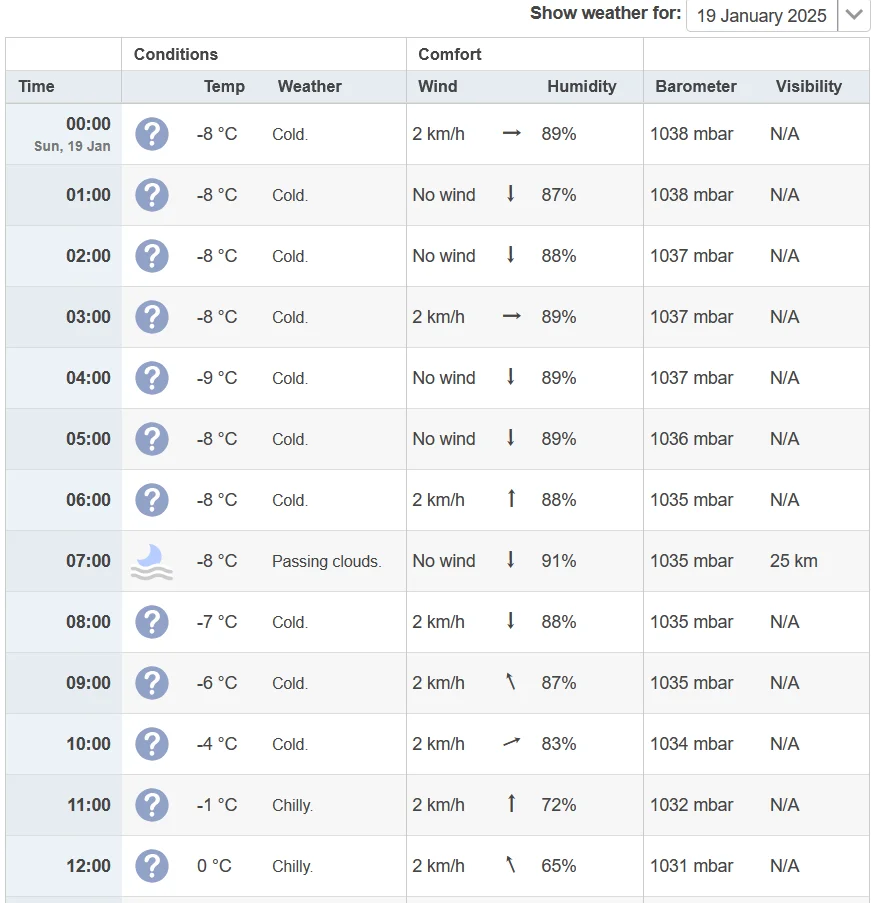Click the question mark icon at 12:00
This screenshot has height=903, width=871.
click(152, 866)
